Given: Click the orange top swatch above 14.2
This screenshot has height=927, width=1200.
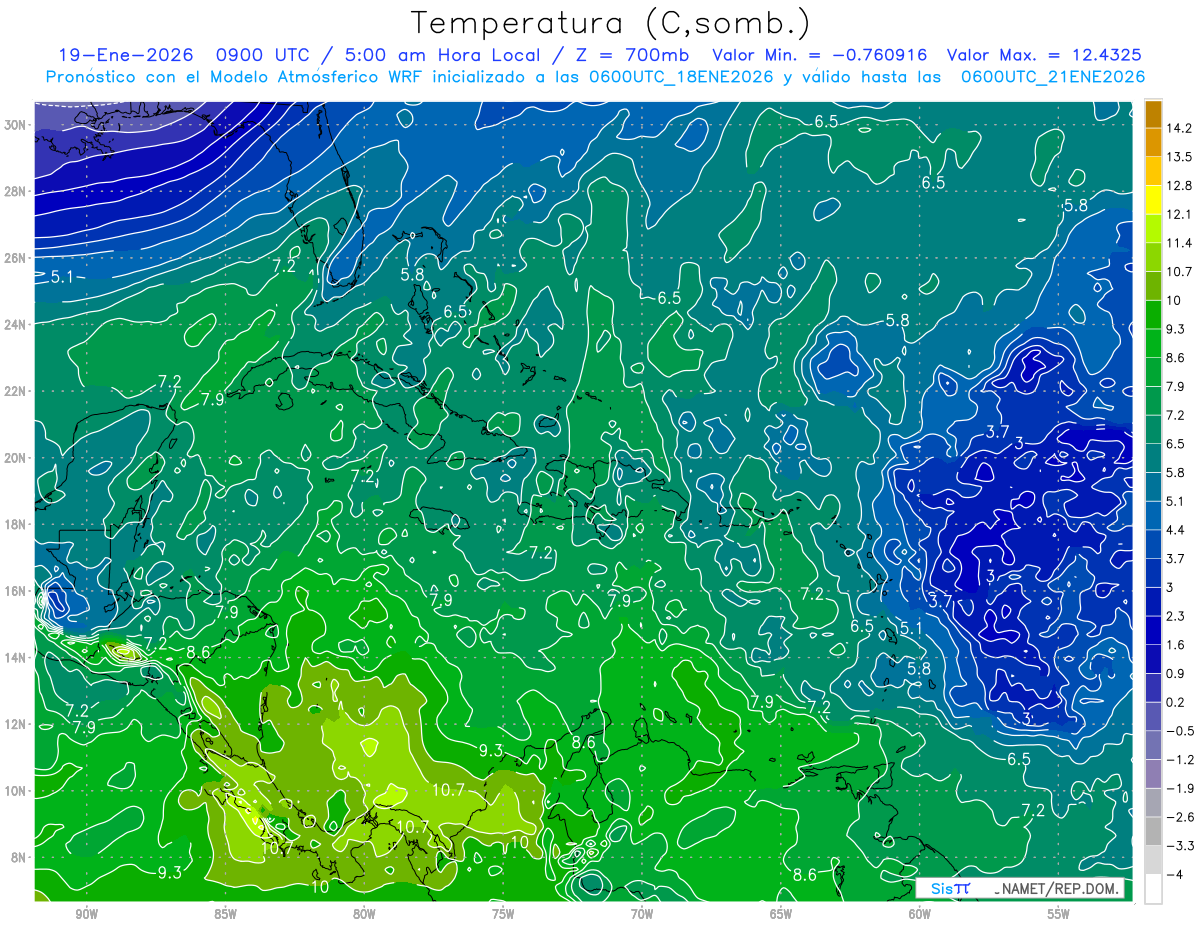Looking at the screenshot, I should tap(1153, 114).
